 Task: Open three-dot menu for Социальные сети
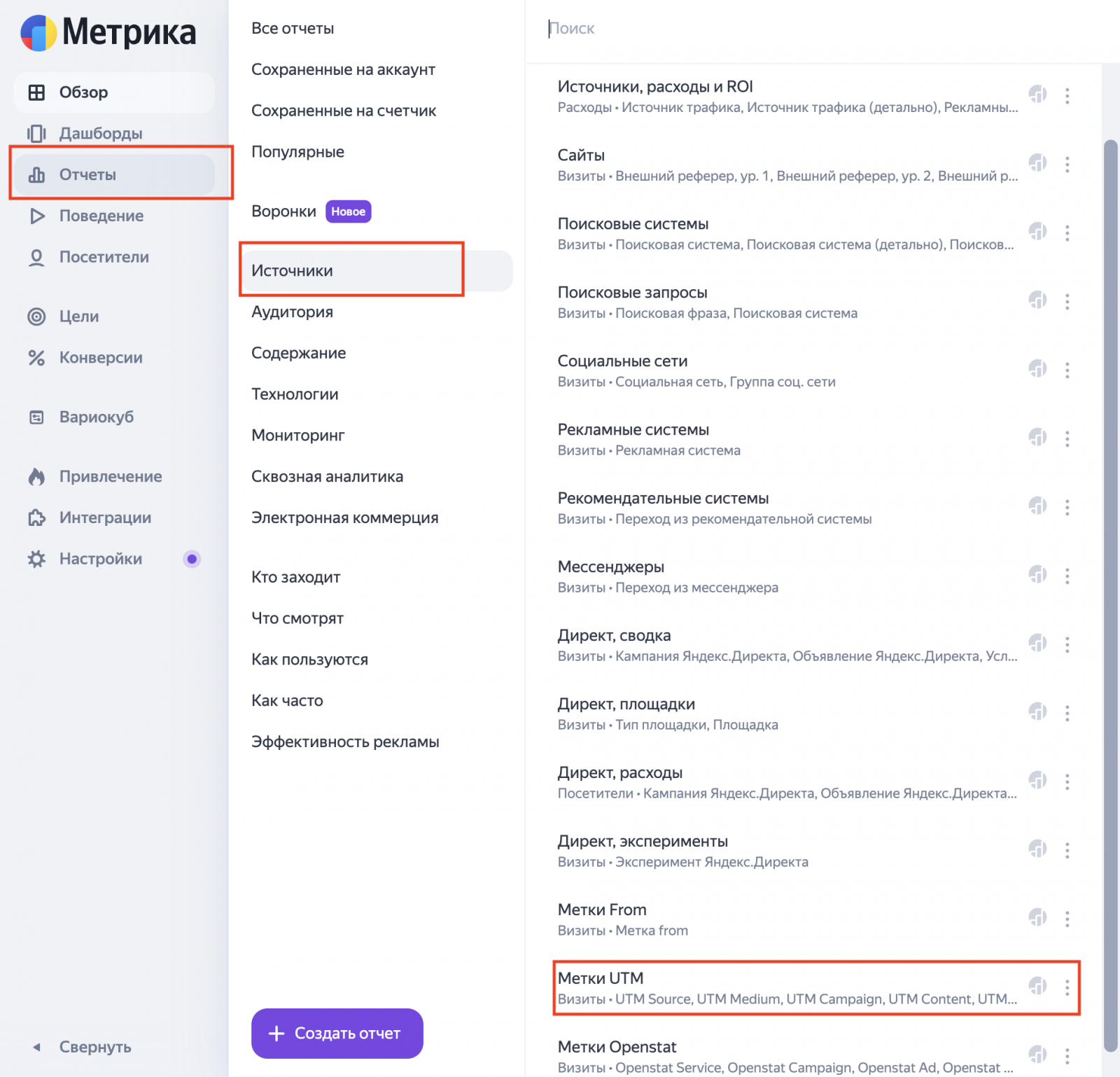pyautogui.click(x=1067, y=370)
